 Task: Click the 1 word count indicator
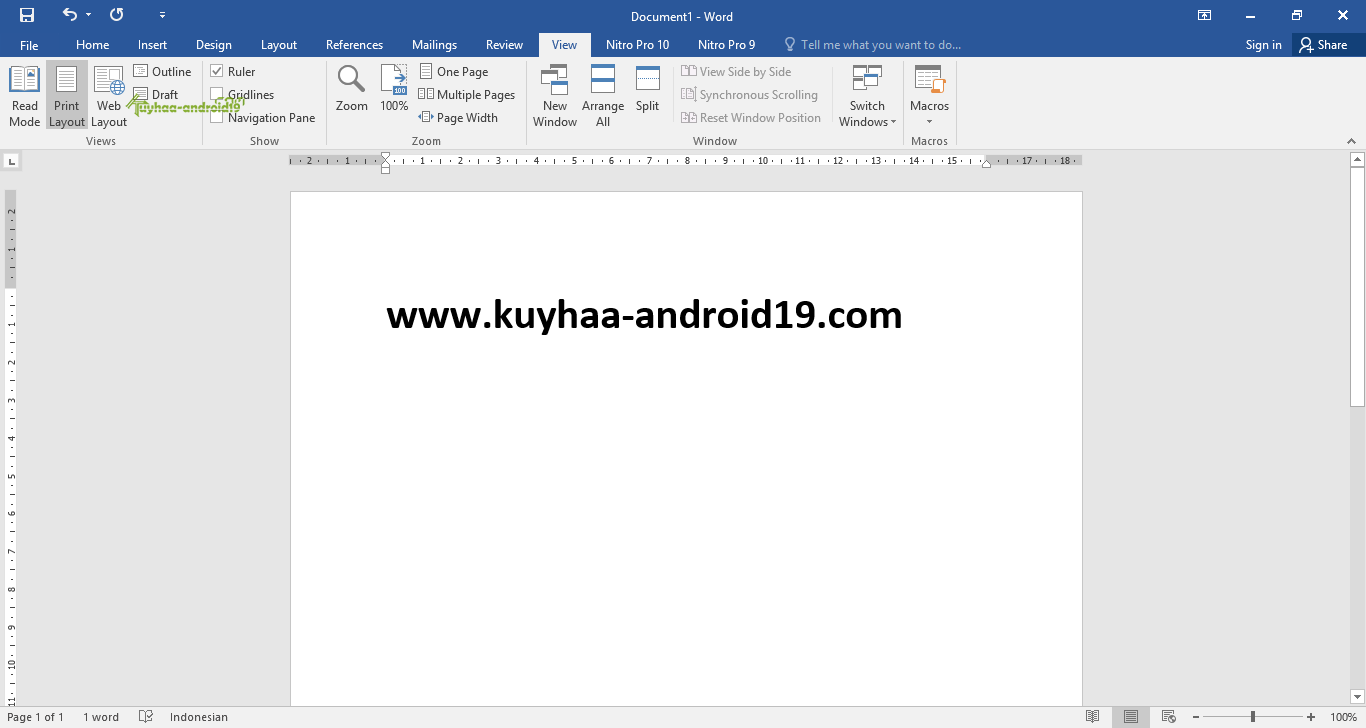pos(101,717)
